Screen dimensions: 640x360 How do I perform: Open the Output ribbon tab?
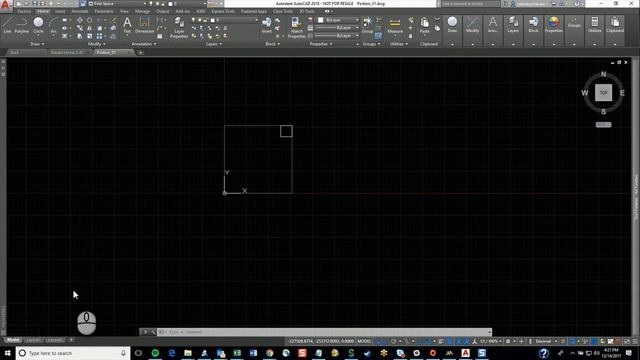click(x=162, y=11)
